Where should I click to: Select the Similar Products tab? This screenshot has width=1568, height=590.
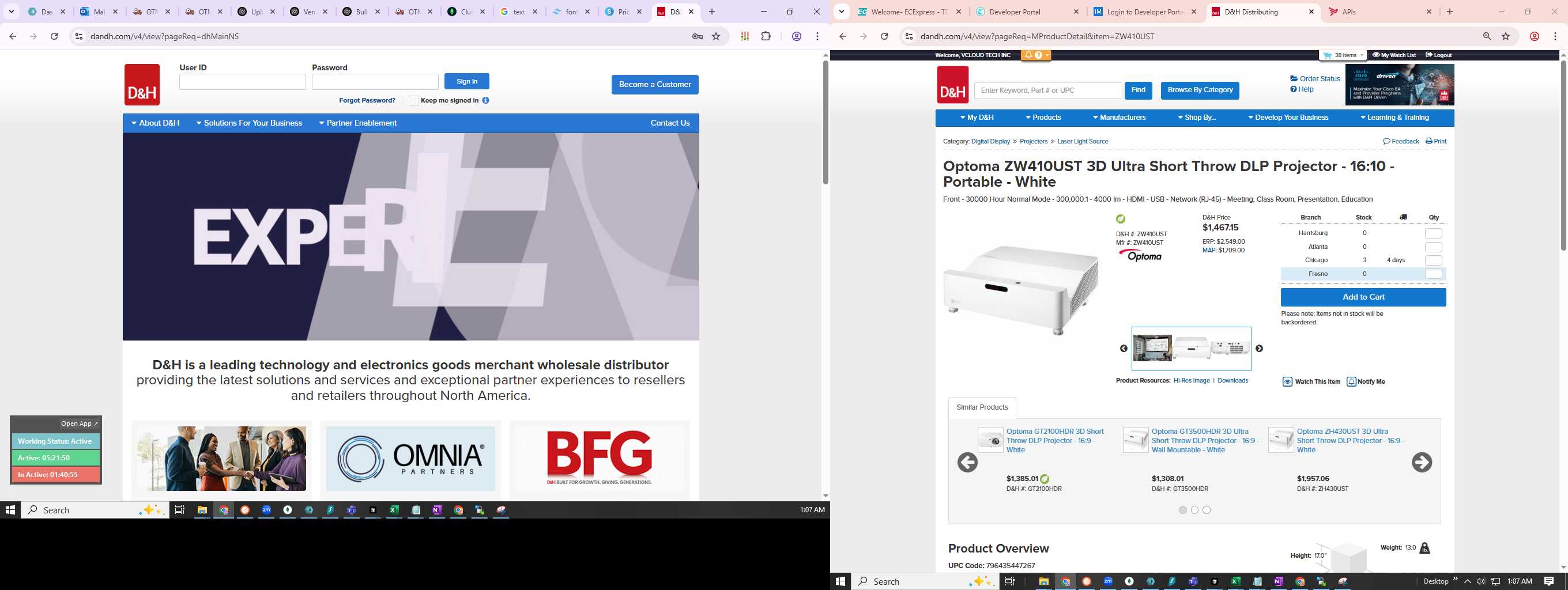coord(982,407)
